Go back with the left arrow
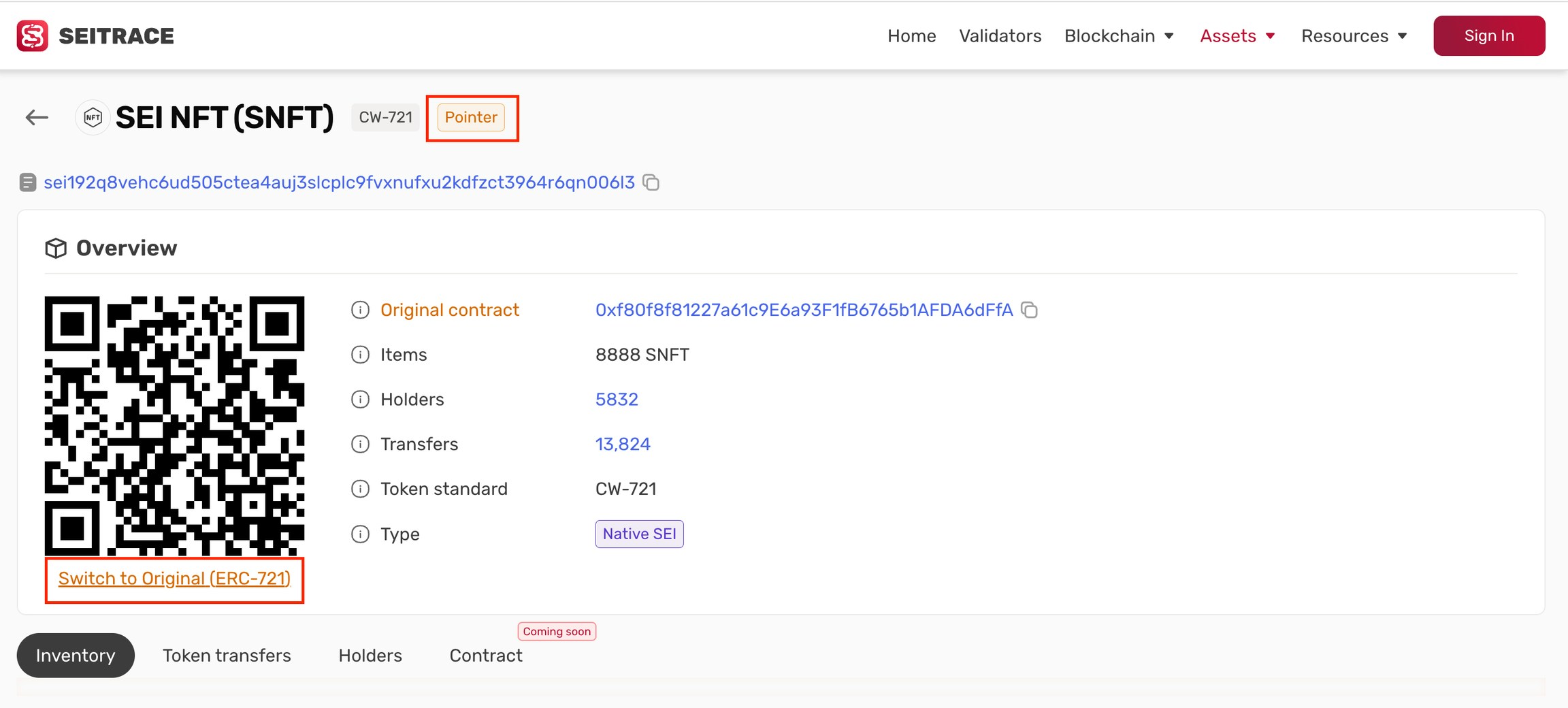Screen dimensions: 1568x708 37,118
